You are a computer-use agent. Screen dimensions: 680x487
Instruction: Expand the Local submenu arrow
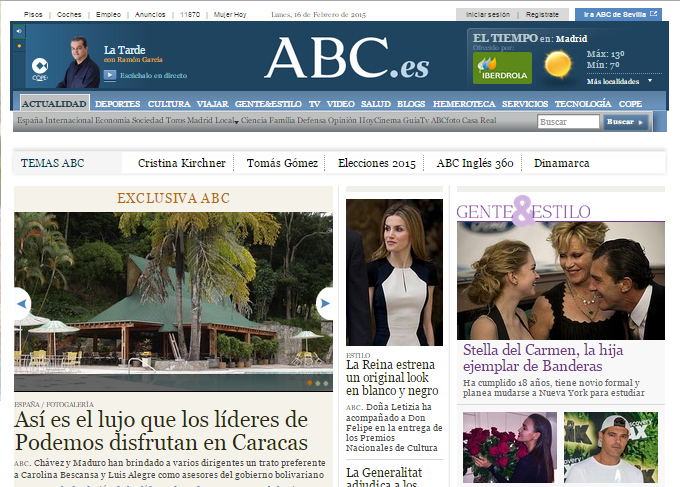tap(236, 122)
